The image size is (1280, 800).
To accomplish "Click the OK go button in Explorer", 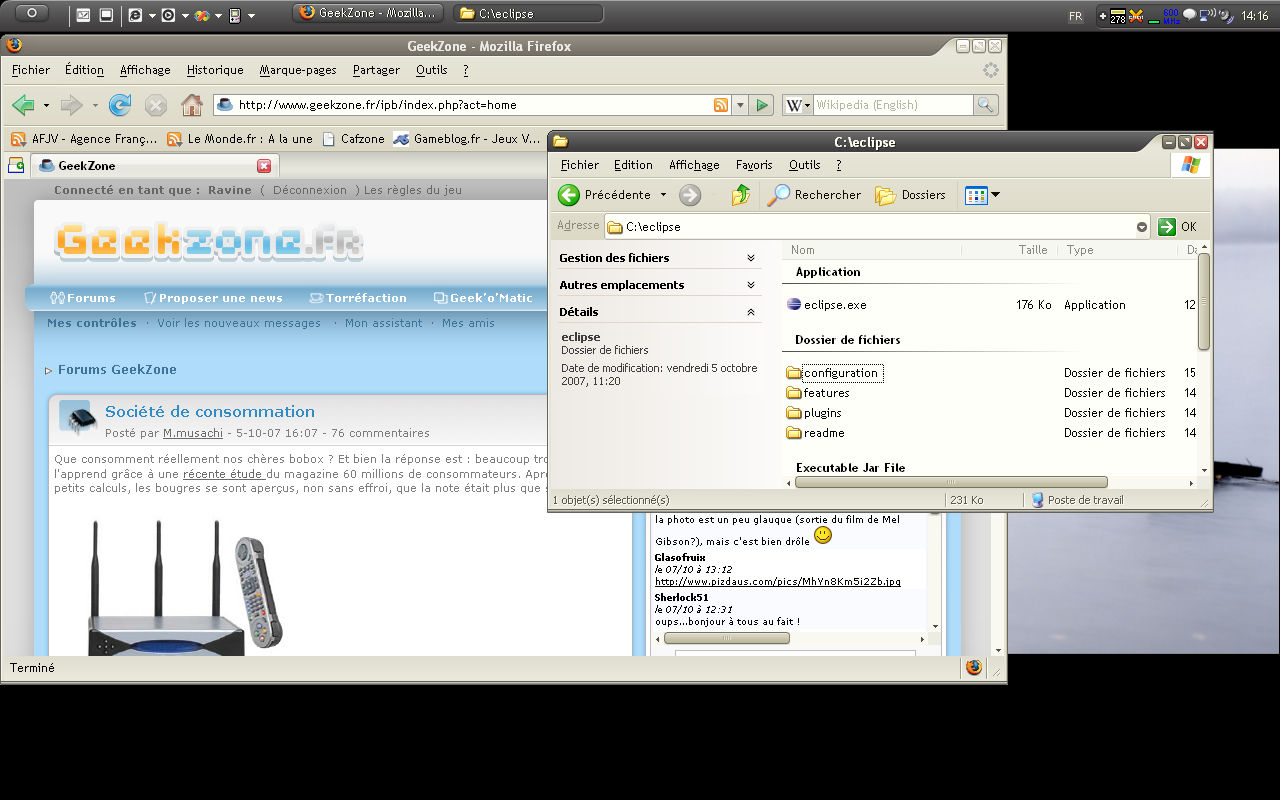I will tap(1178, 227).
